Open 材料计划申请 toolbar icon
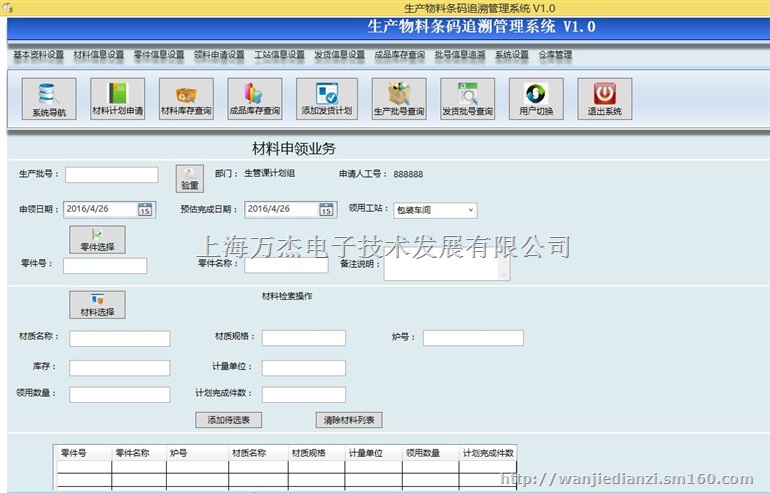This screenshot has height=493, width=770. pos(117,99)
